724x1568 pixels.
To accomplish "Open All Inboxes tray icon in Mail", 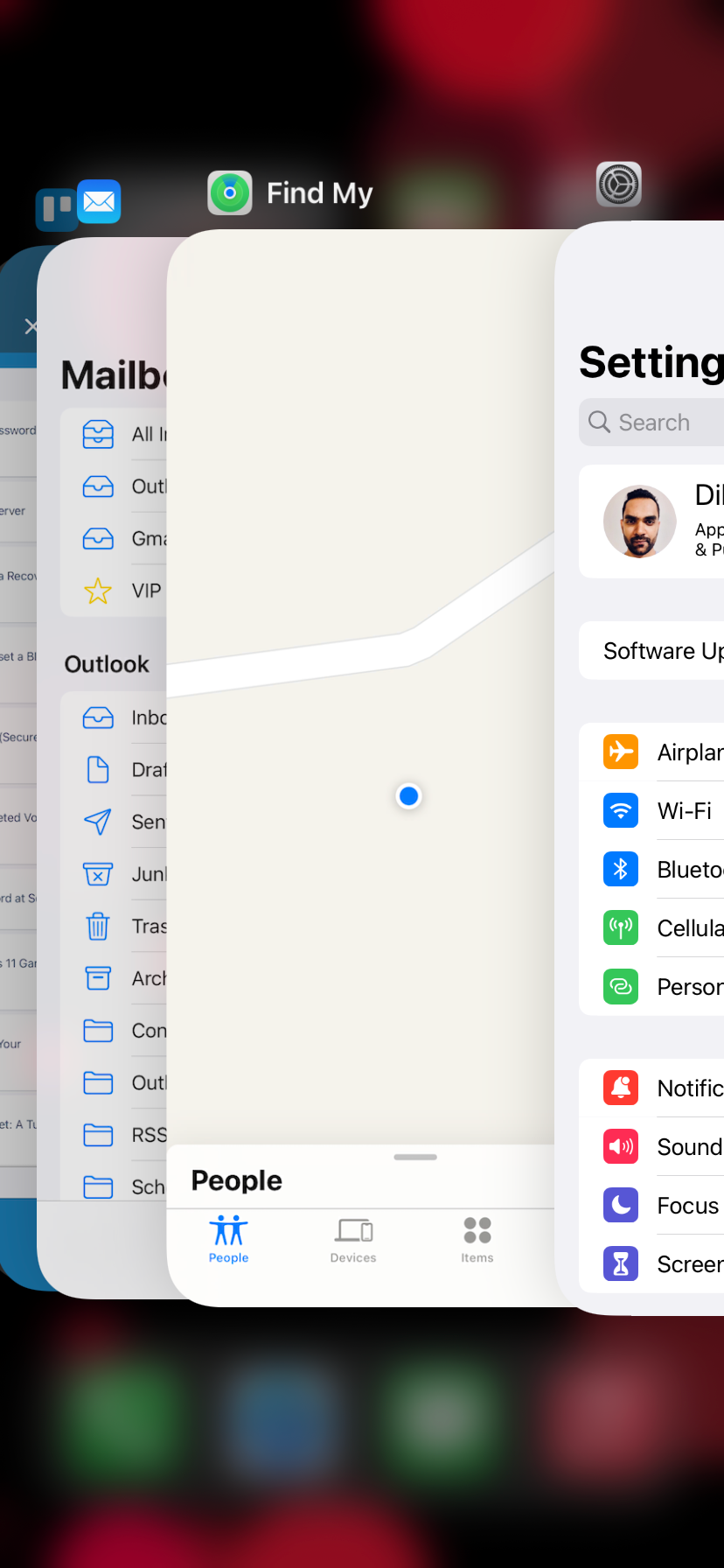I will point(98,434).
